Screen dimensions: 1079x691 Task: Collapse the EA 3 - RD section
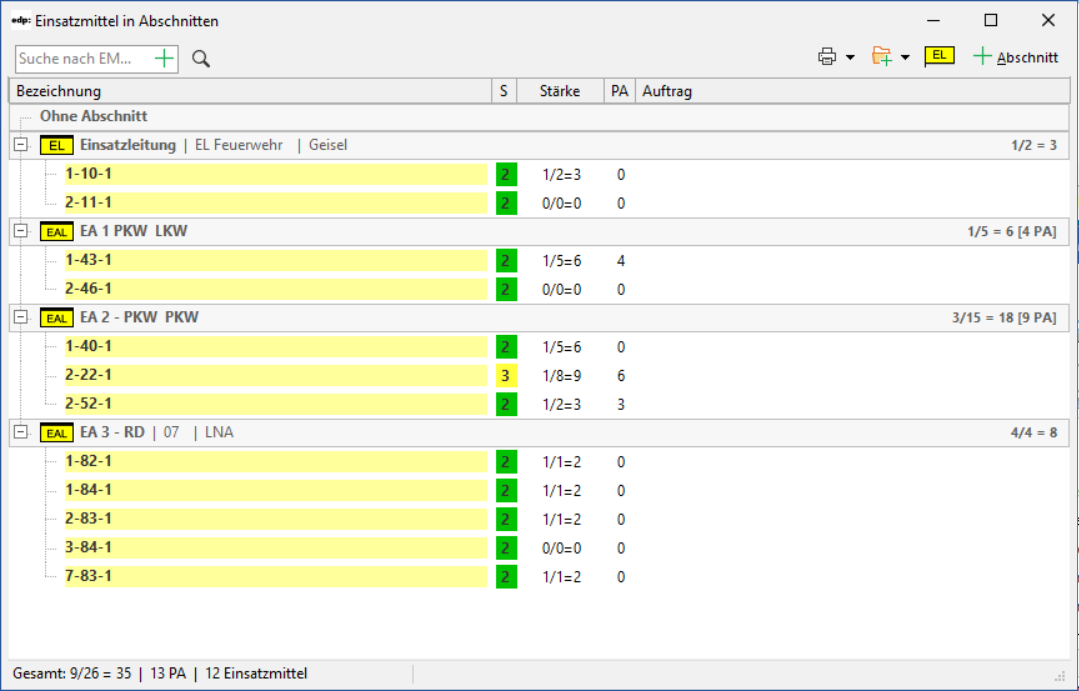[x=21, y=433]
